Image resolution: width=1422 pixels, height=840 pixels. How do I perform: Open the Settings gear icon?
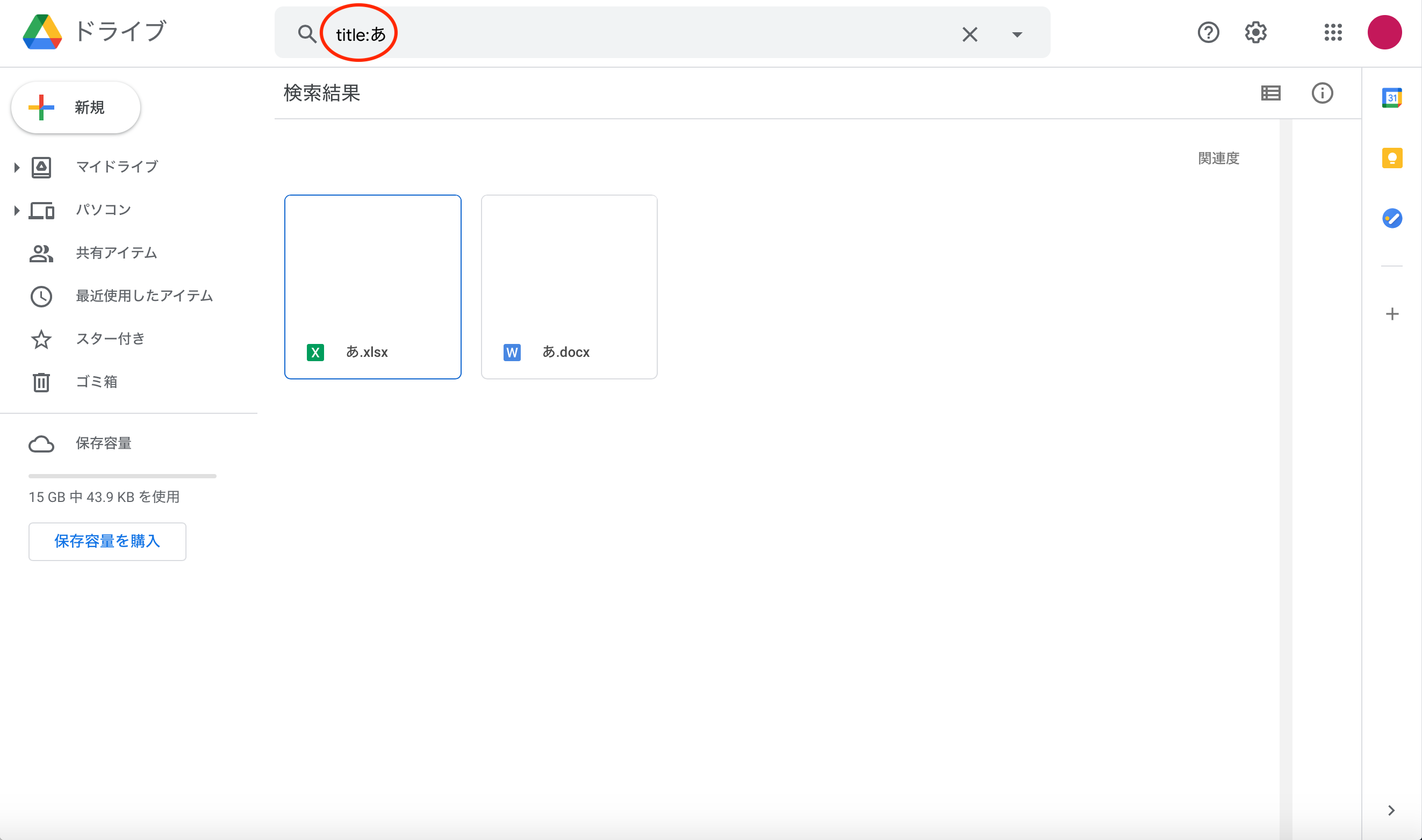pyautogui.click(x=1255, y=32)
